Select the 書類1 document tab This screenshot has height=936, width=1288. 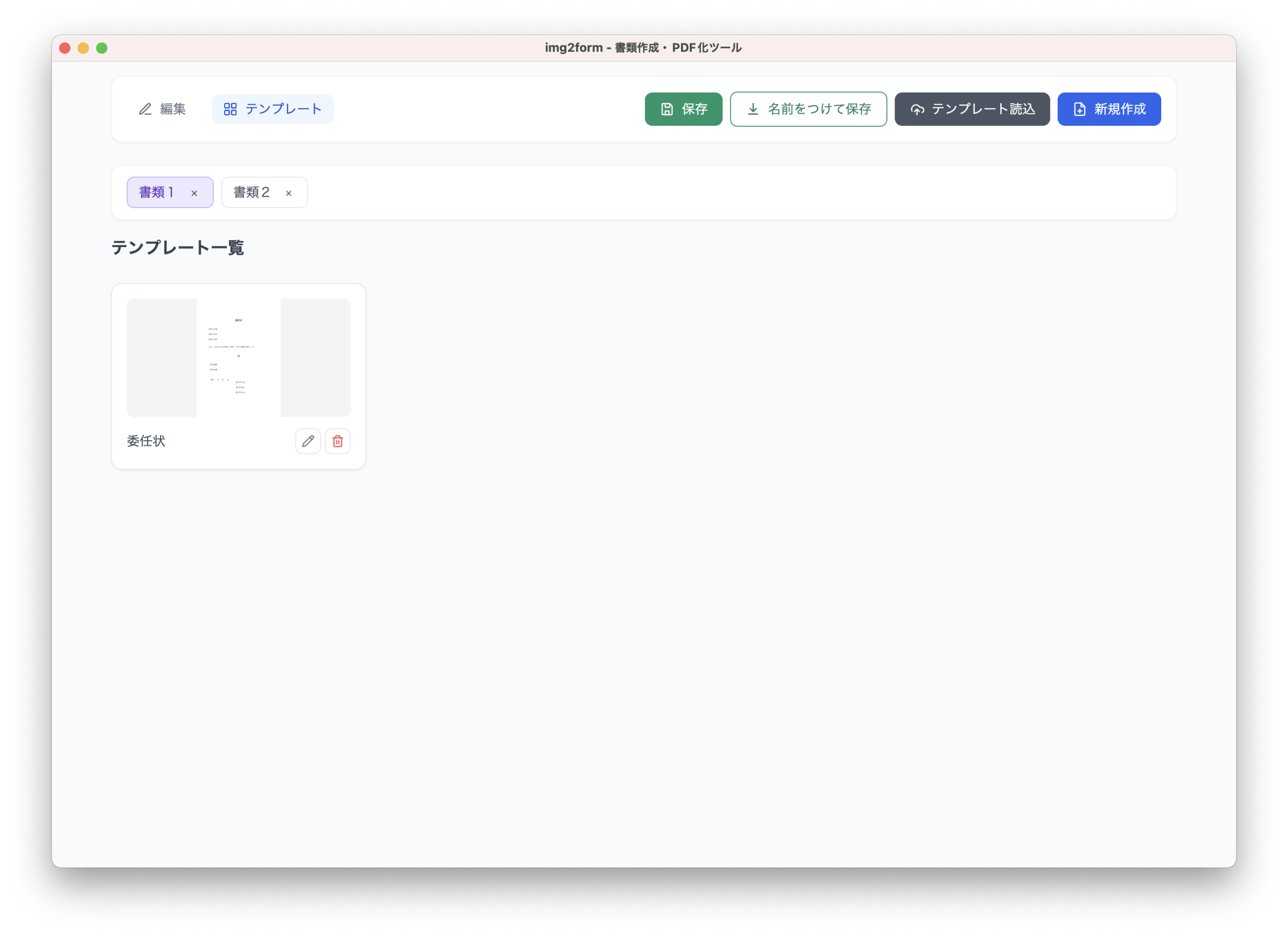click(x=157, y=193)
